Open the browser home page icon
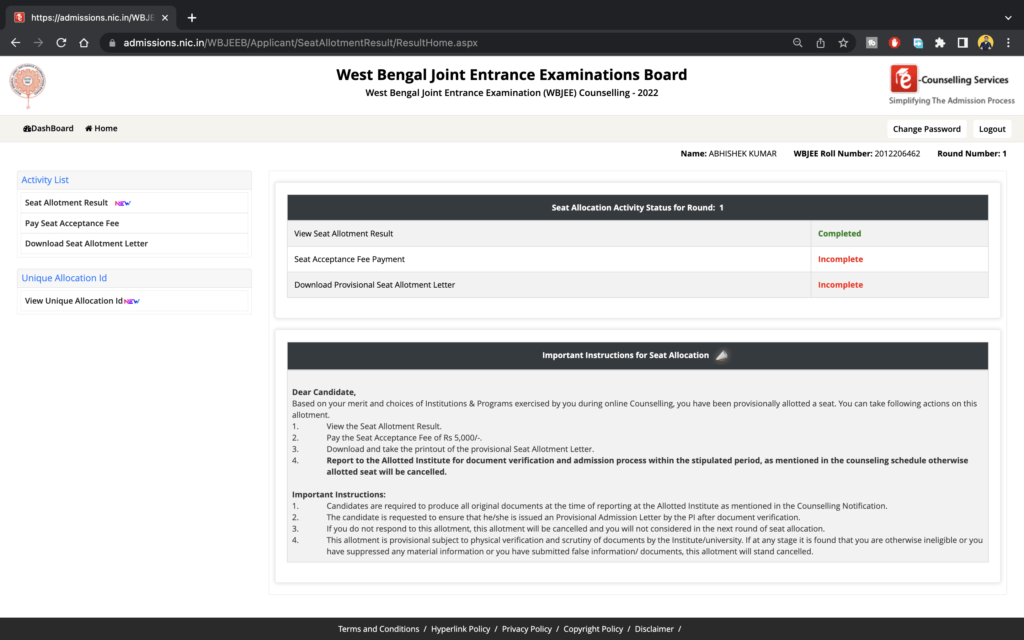The image size is (1024, 640). [84, 42]
